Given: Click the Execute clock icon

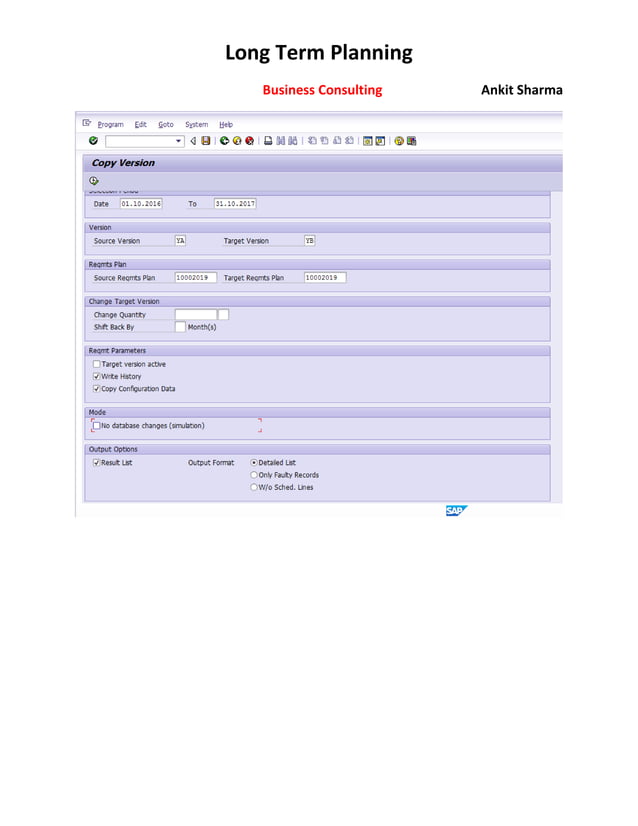Looking at the screenshot, I should tap(94, 181).
